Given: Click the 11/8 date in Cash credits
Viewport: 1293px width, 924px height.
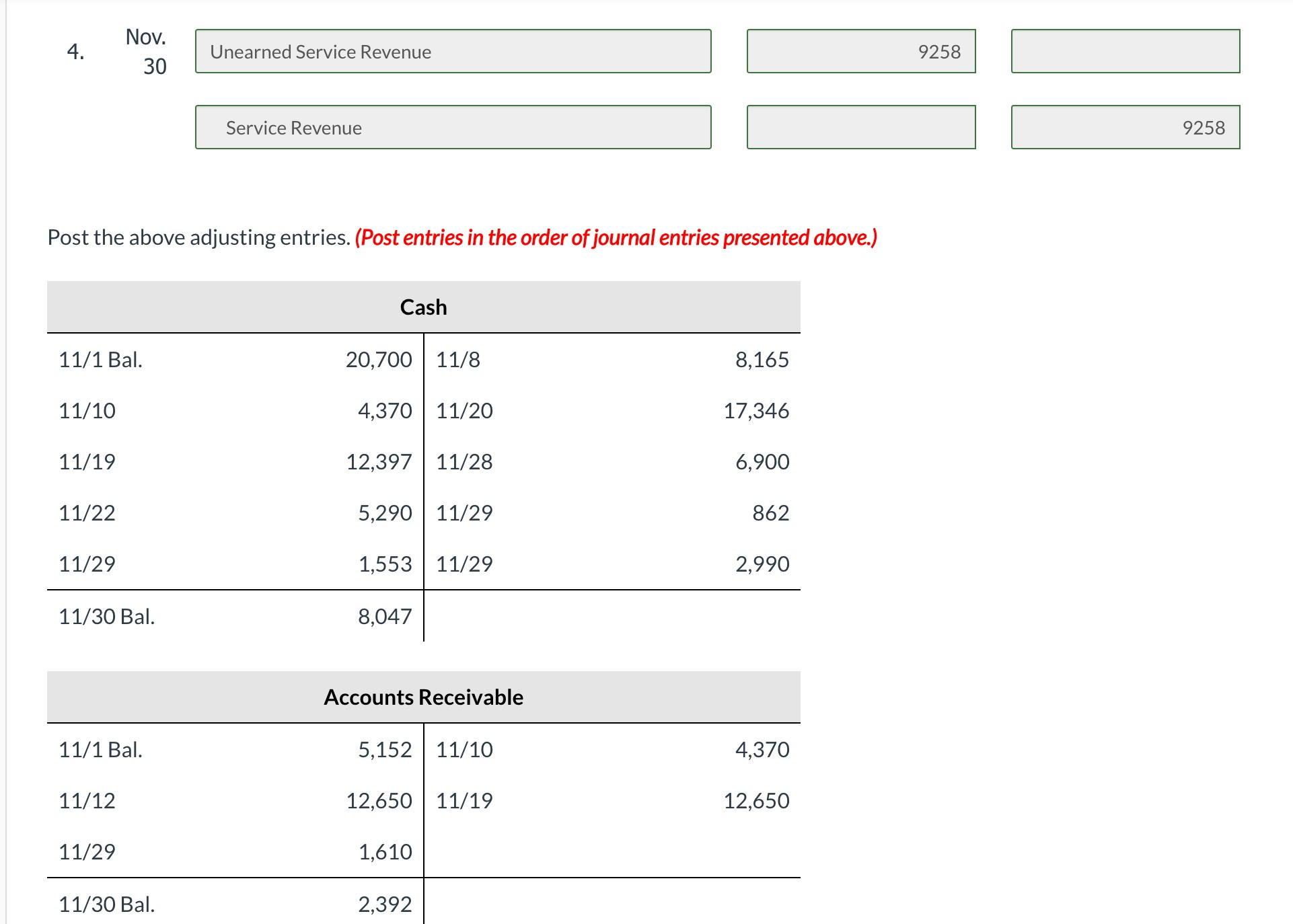Looking at the screenshot, I should click(458, 360).
